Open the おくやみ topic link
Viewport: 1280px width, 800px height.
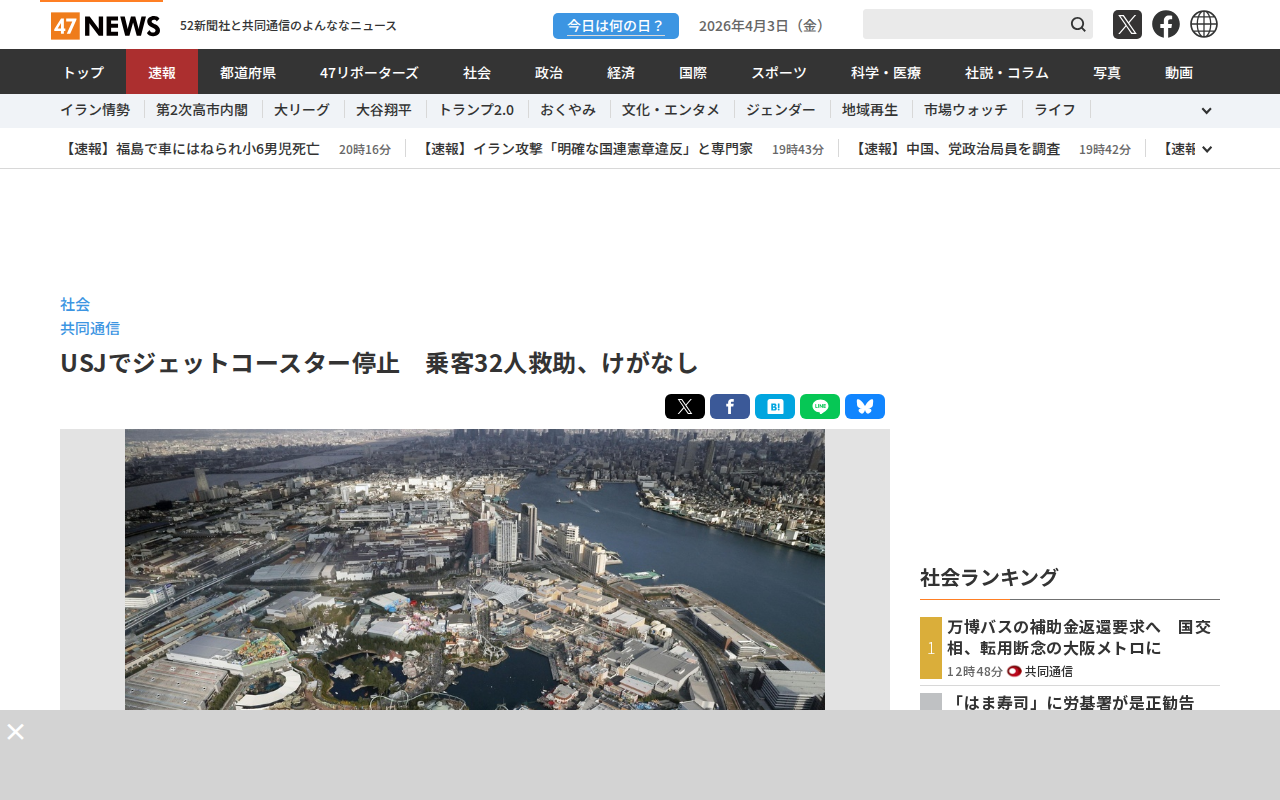[568, 110]
